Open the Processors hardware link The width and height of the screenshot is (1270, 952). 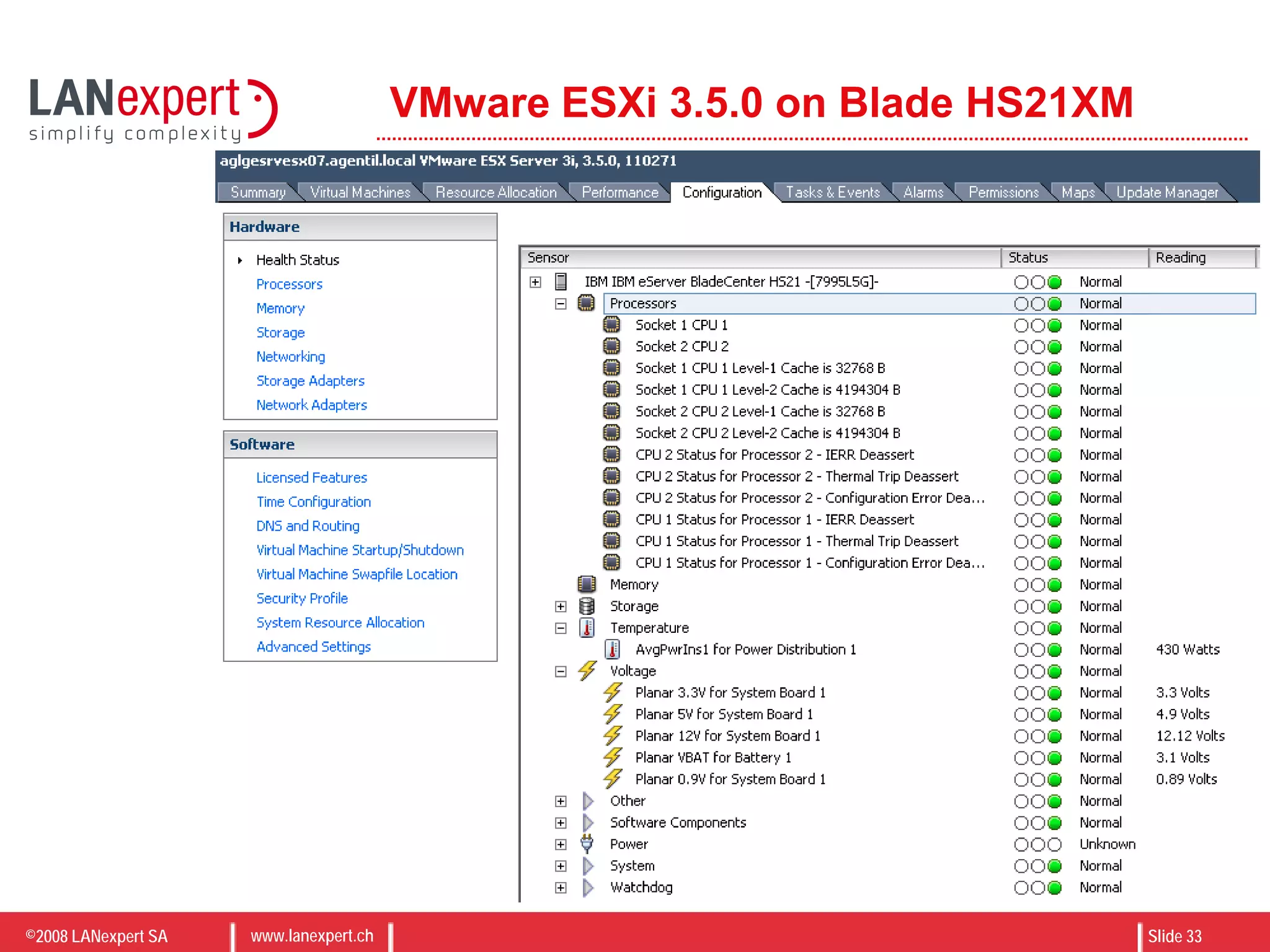[290, 284]
